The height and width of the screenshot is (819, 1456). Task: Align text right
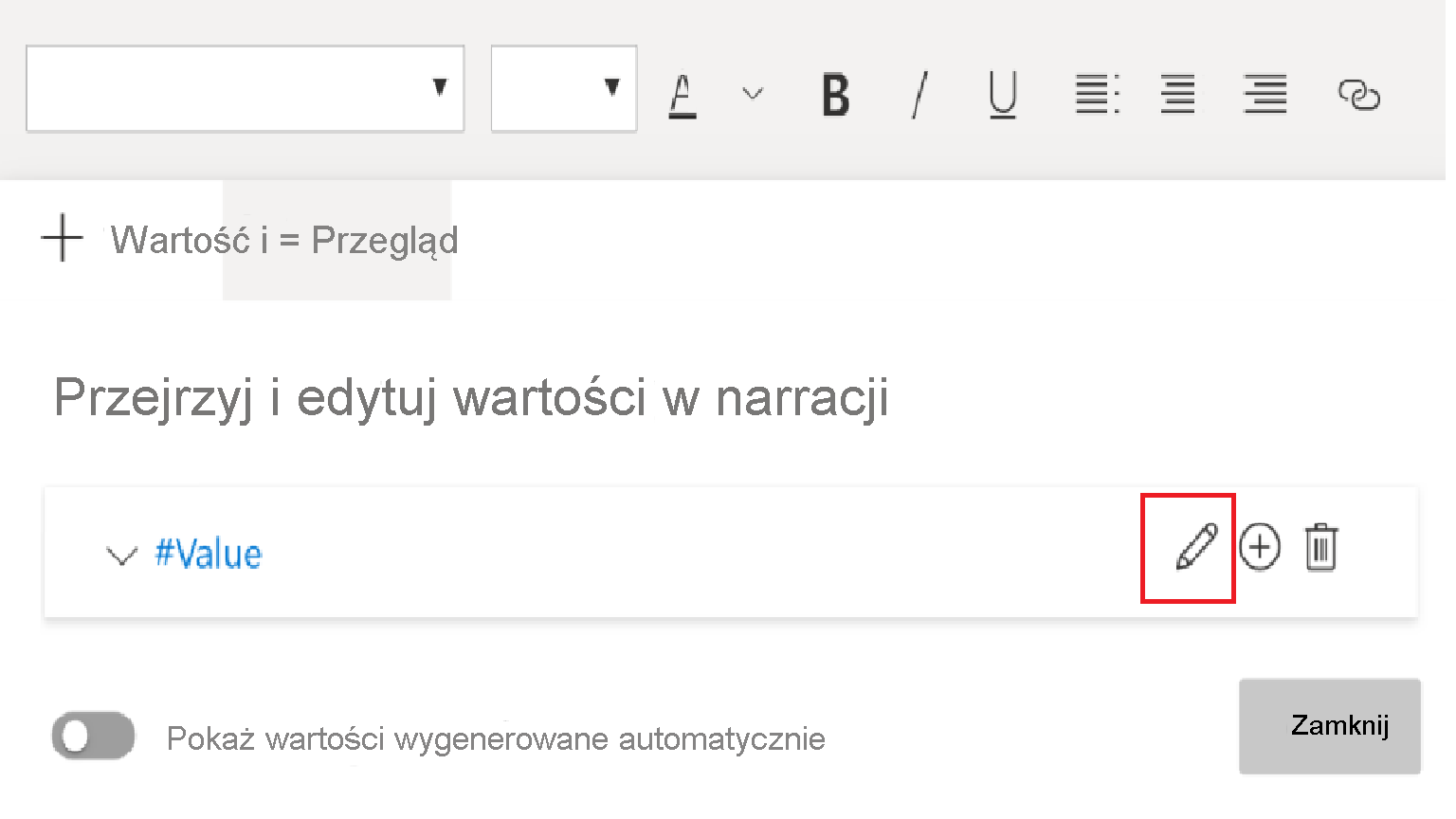tap(1265, 94)
